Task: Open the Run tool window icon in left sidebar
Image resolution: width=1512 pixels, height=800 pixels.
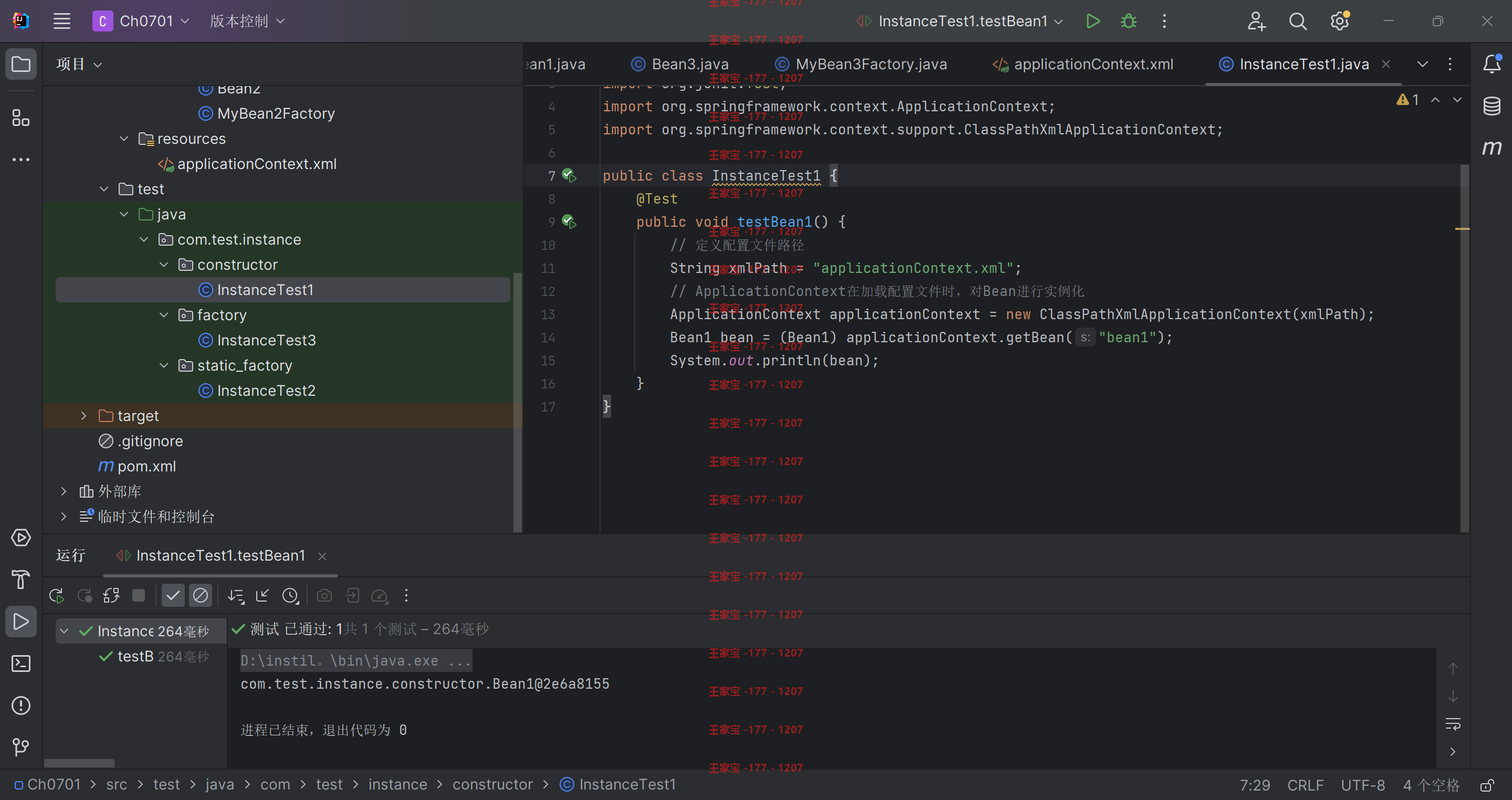Action: point(21,622)
